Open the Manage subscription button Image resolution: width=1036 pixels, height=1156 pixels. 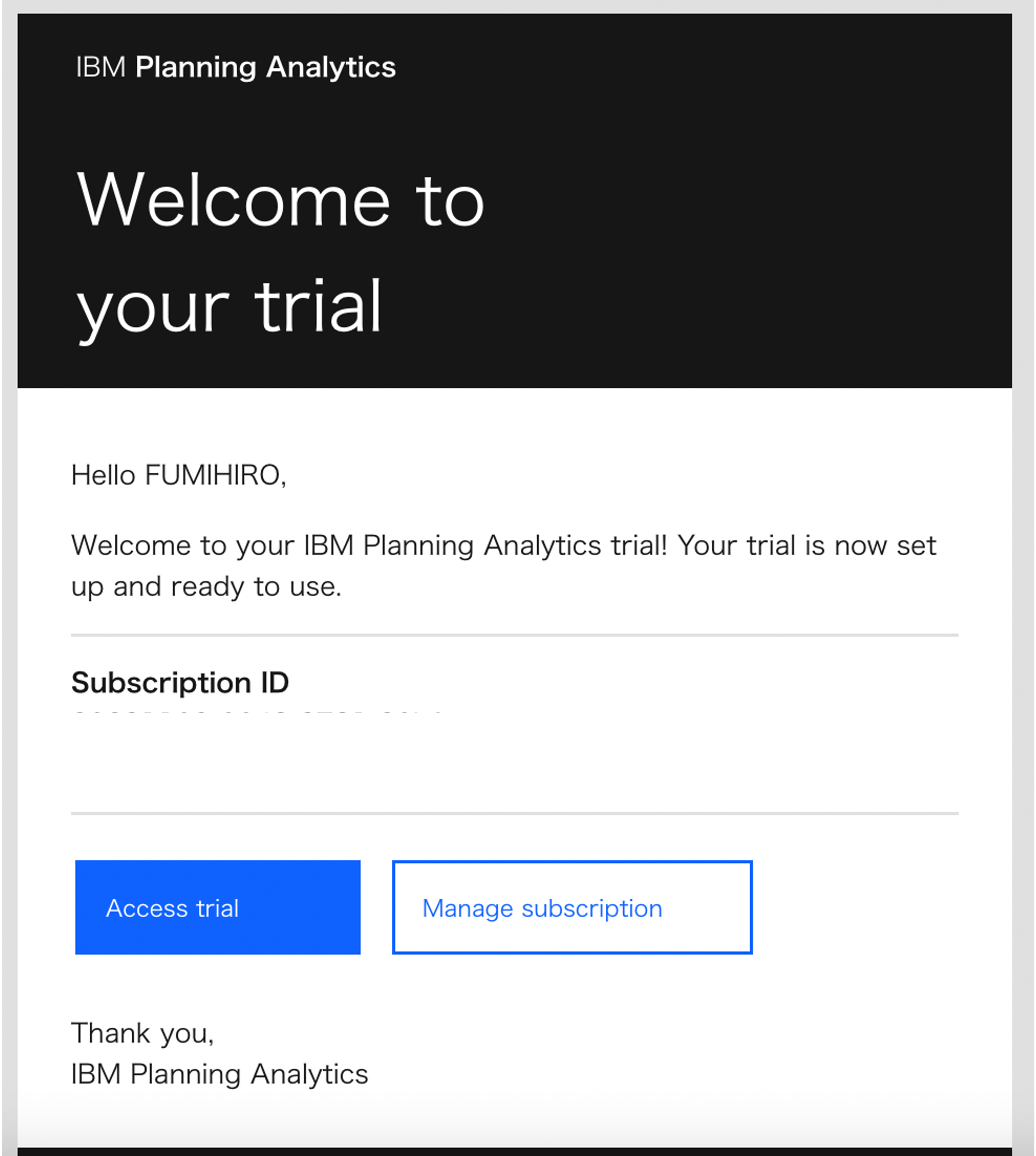pos(572,907)
